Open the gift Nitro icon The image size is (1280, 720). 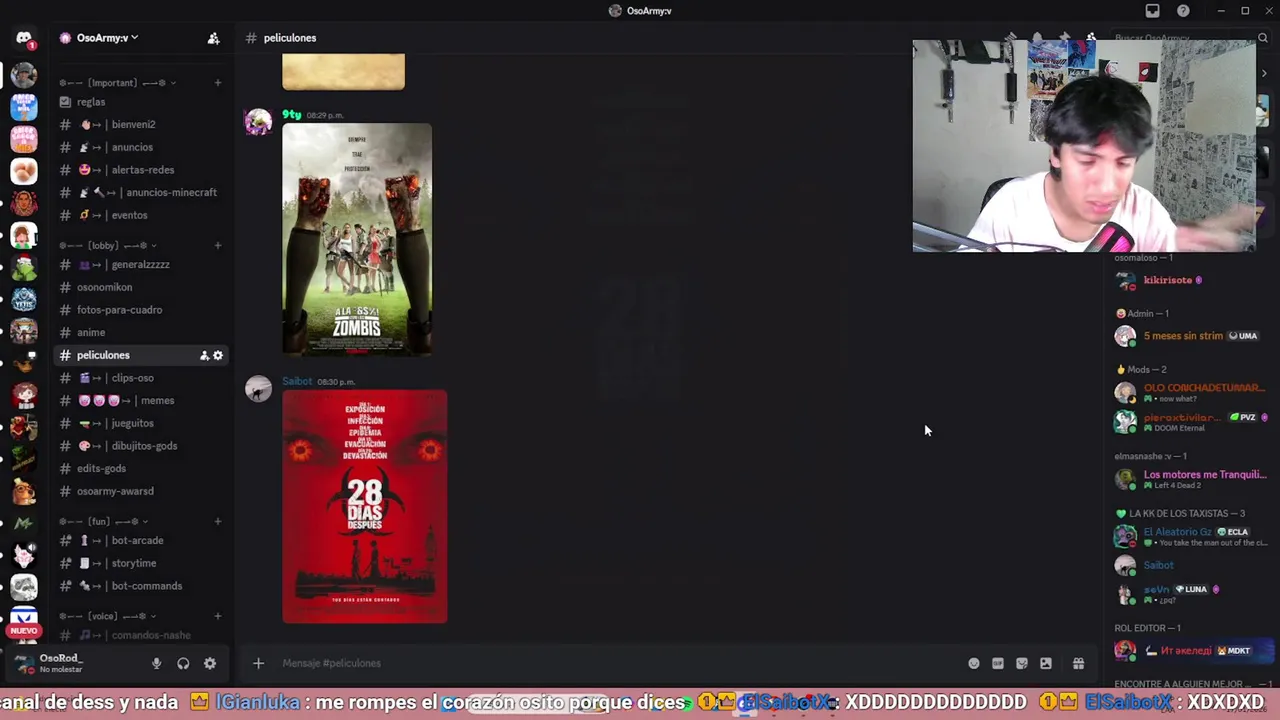[x=1078, y=663]
